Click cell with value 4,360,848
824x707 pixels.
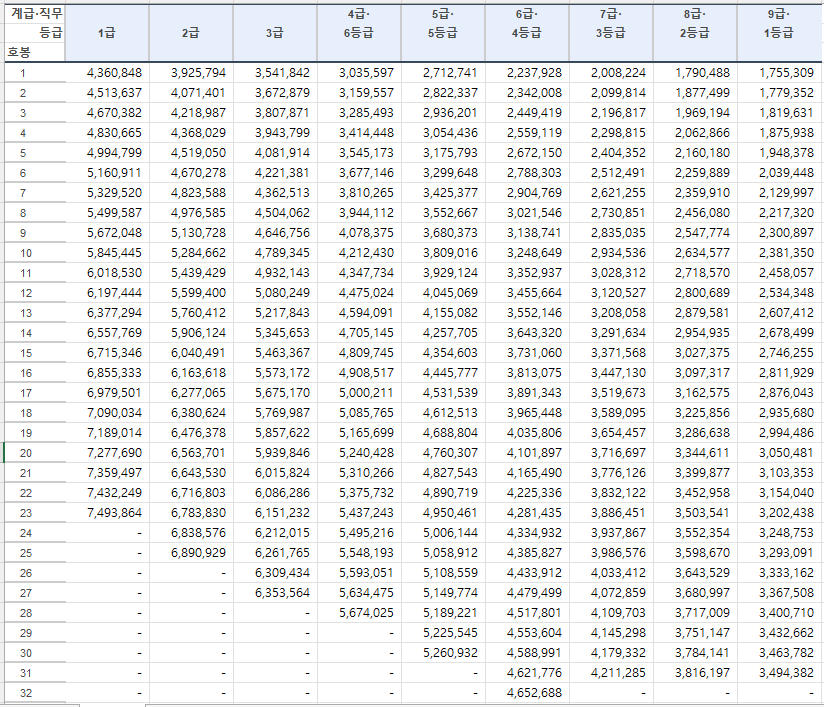click(x=107, y=73)
